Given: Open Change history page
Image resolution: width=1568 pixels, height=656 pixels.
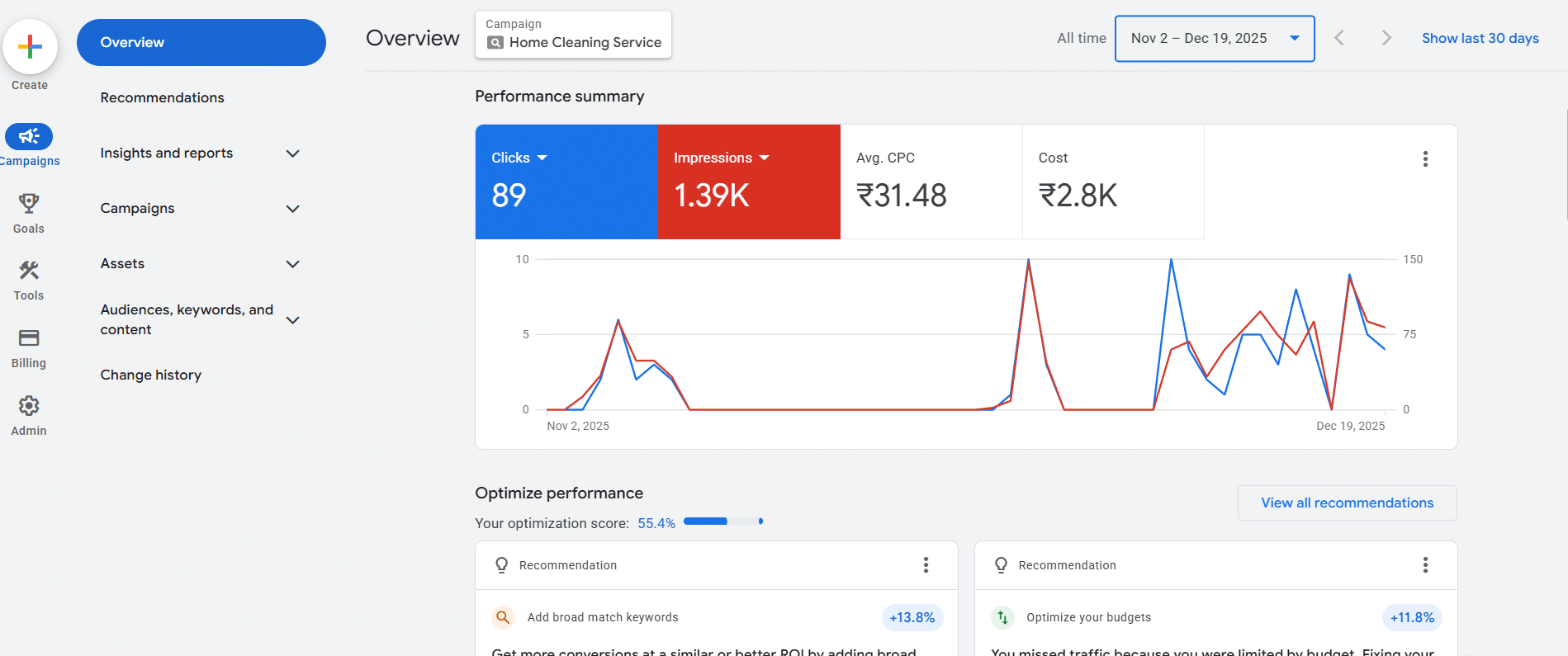Looking at the screenshot, I should pyautogui.click(x=151, y=375).
